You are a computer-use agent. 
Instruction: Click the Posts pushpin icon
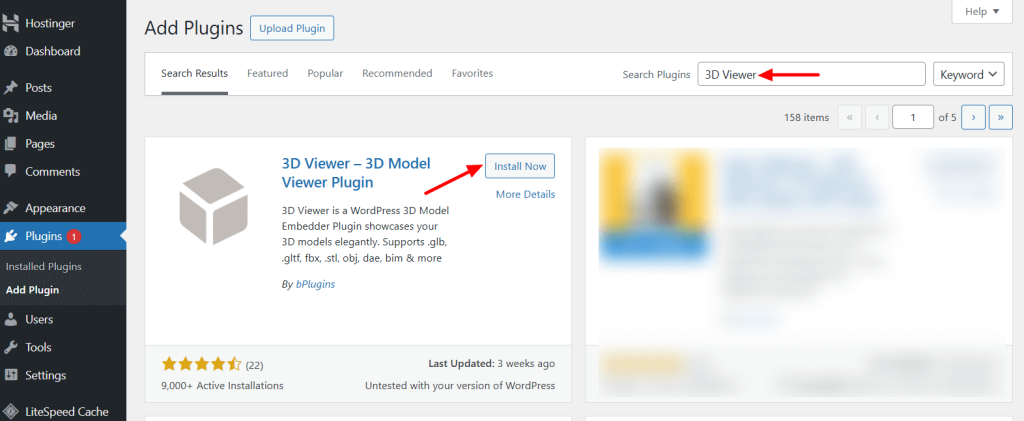tap(10, 87)
